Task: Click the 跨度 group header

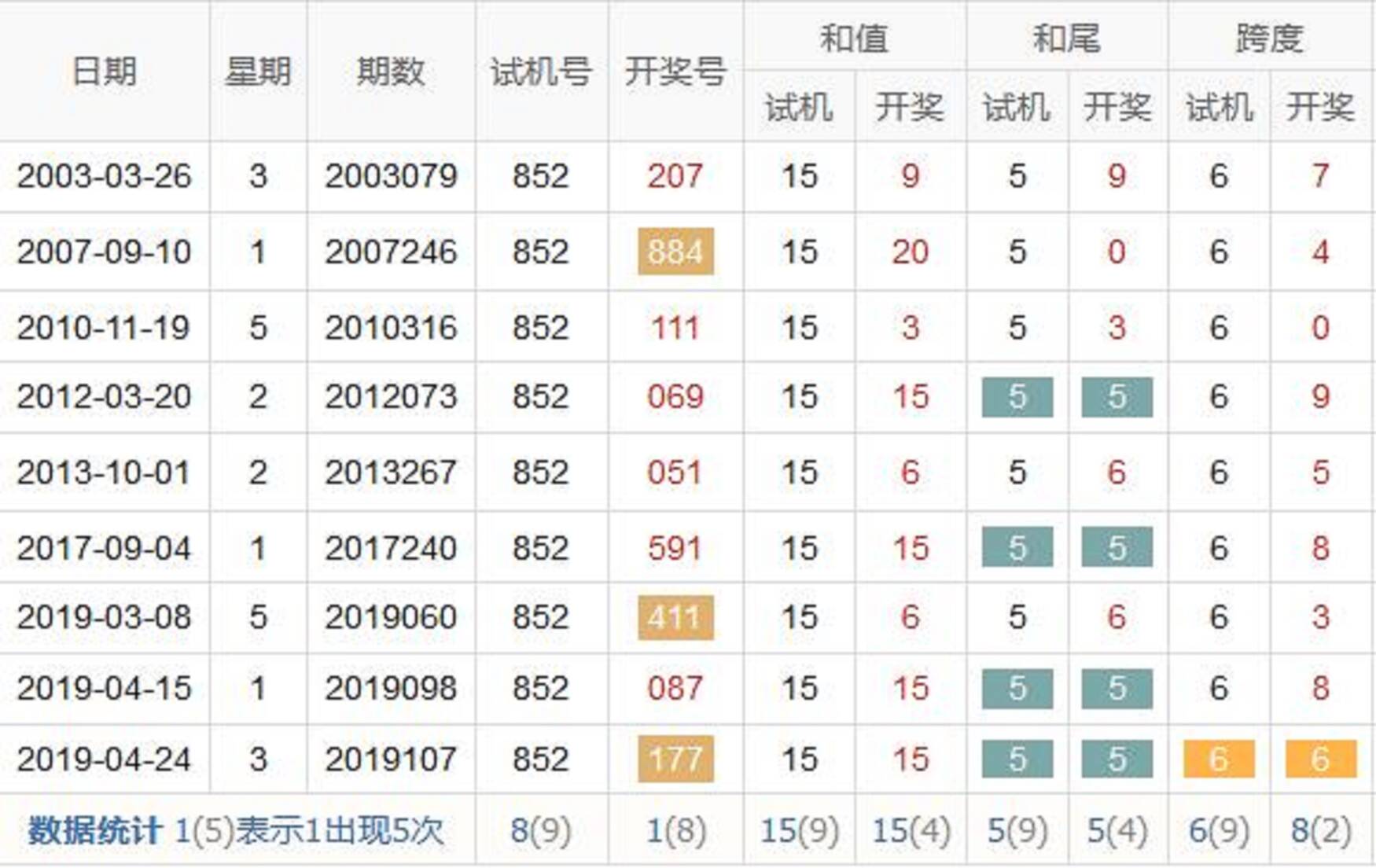Action: [1270, 37]
